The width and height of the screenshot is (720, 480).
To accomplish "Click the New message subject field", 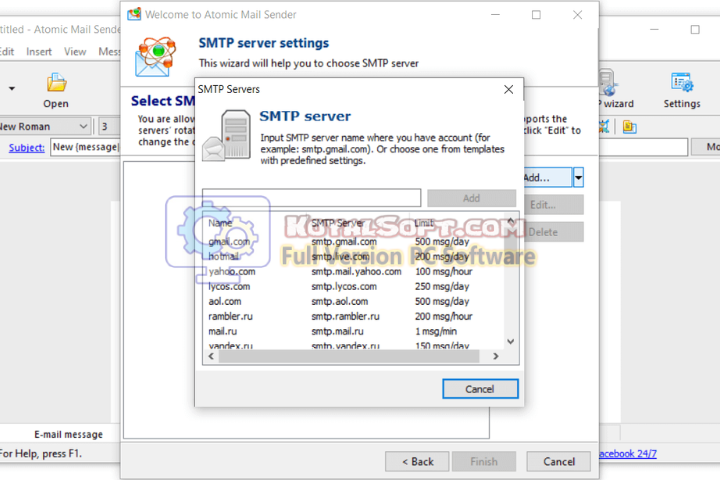I will (x=85, y=147).
